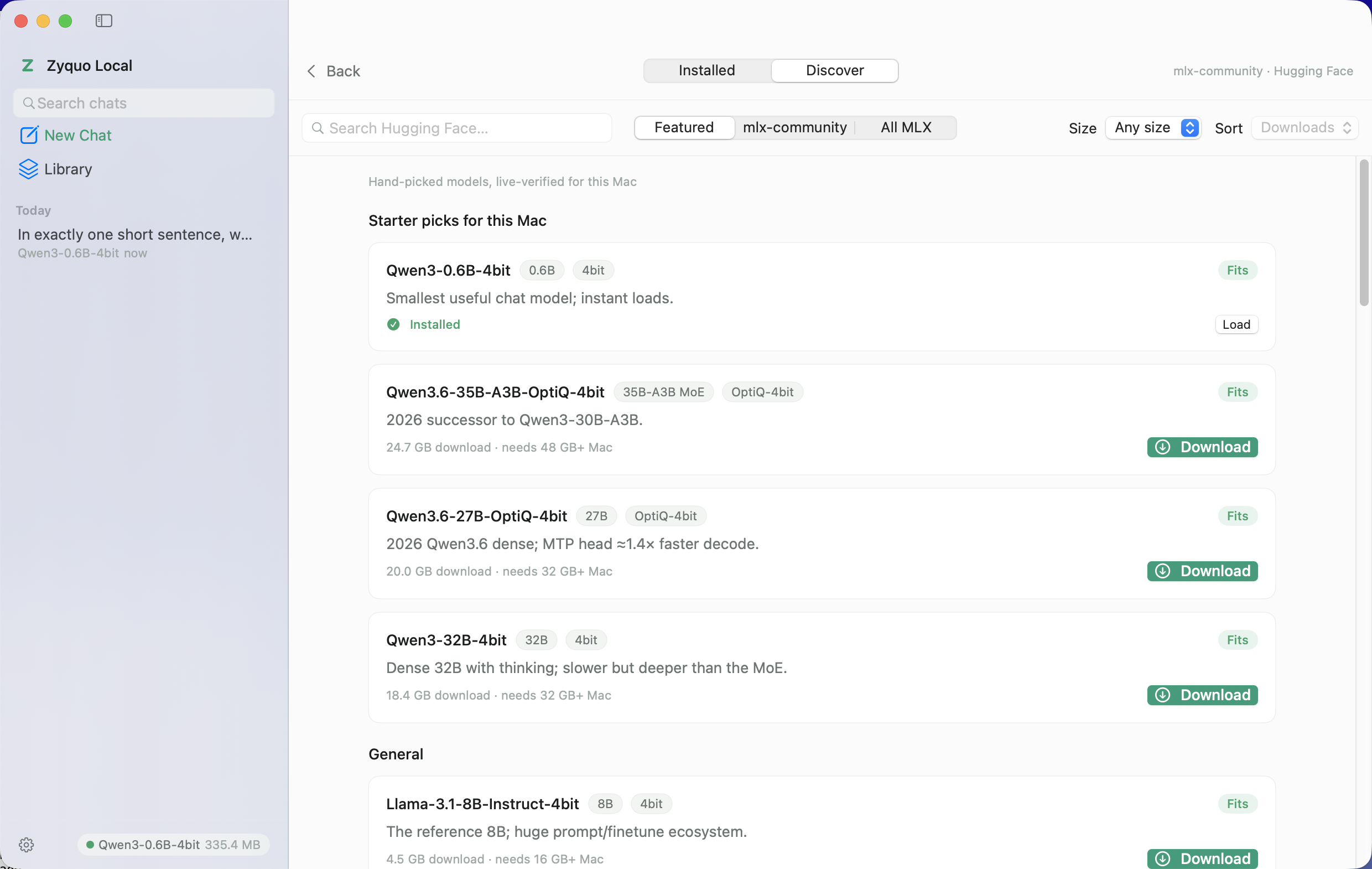
Task: Select the Featured filter tab
Action: [x=684, y=128]
